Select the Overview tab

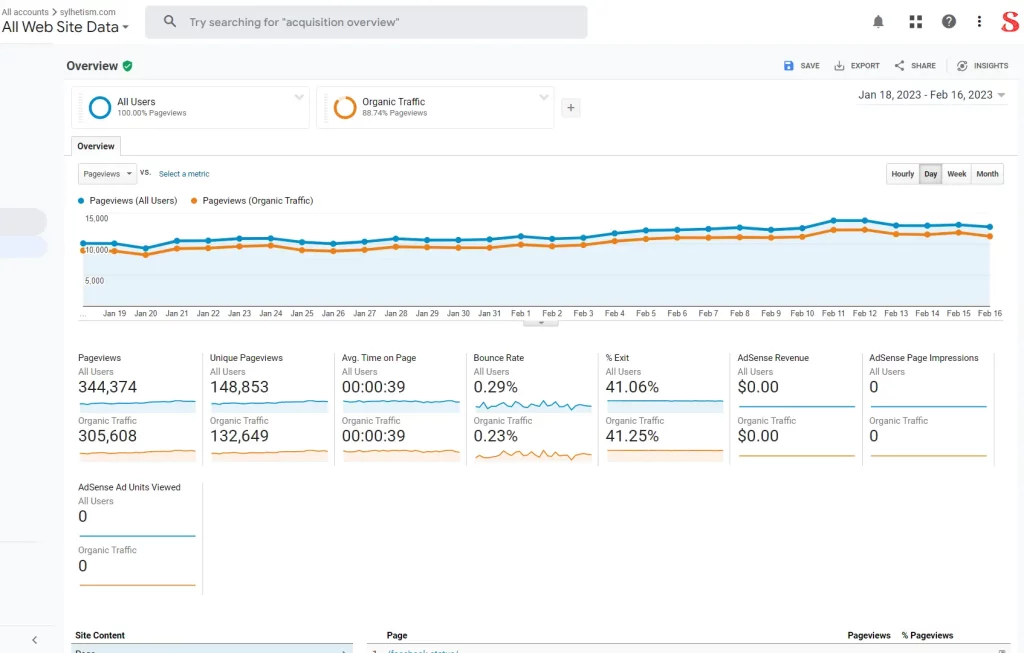tap(96, 146)
